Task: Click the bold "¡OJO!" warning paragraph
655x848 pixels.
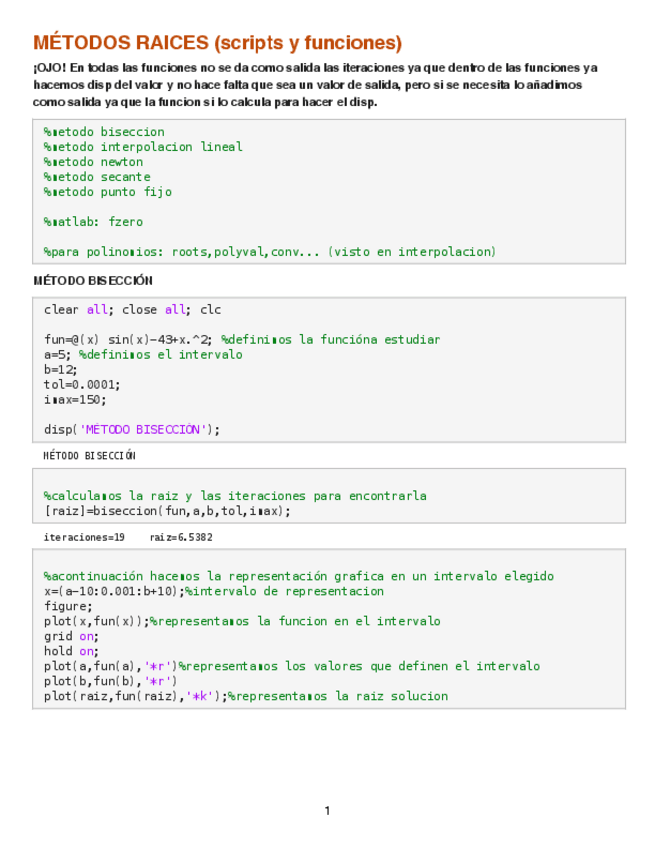Action: tap(315, 85)
